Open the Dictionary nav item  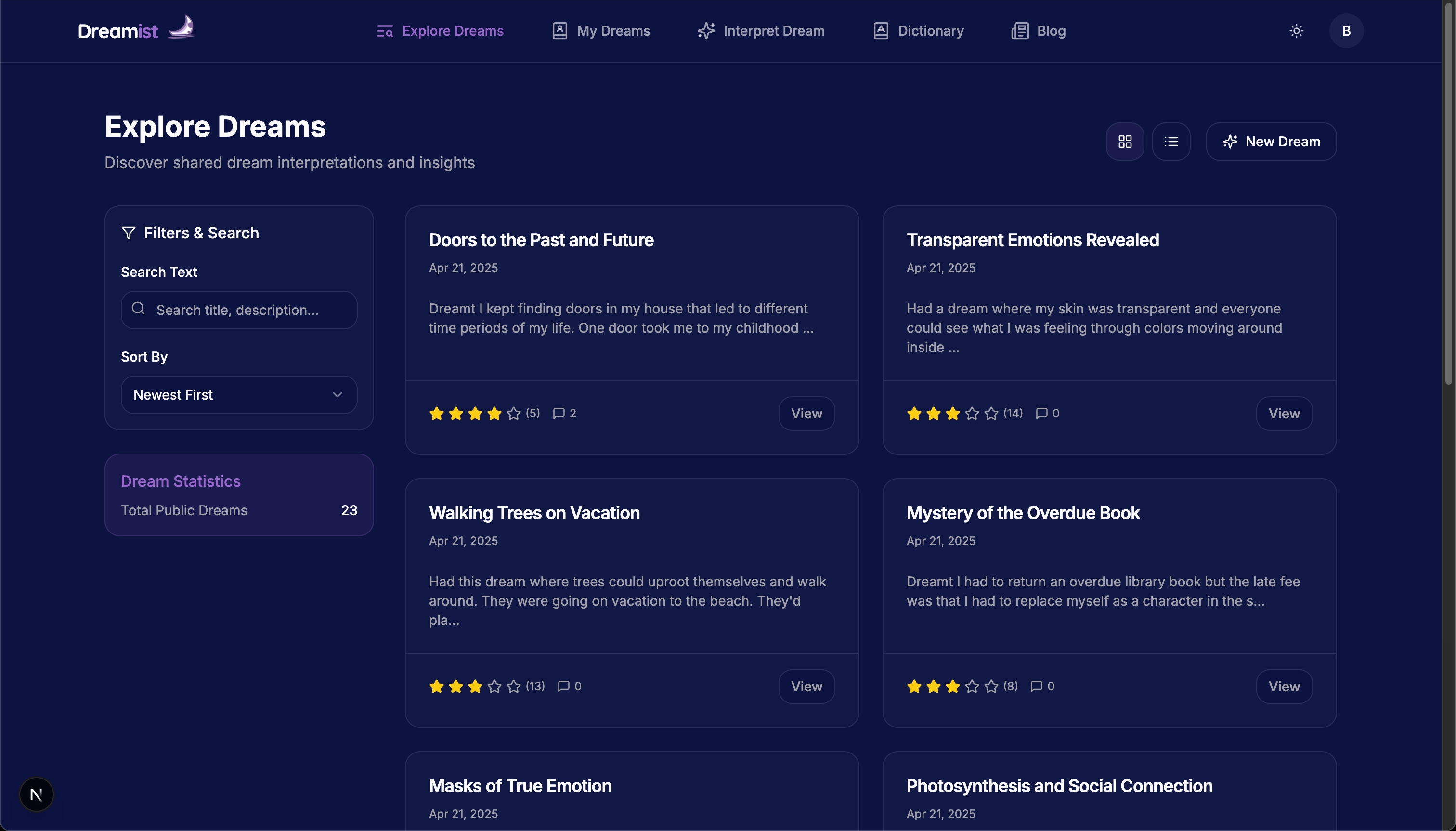pos(918,31)
